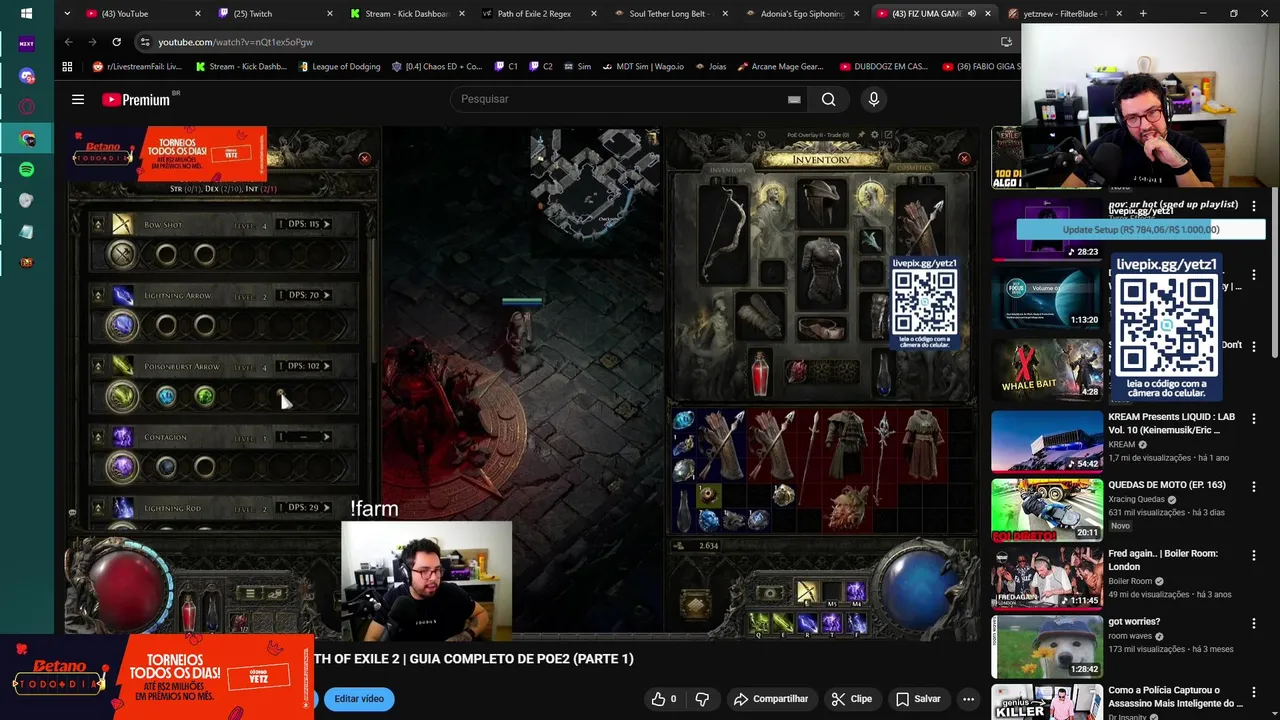
Task: Open the NEXT icon in left sidebar
Action: 26,44
